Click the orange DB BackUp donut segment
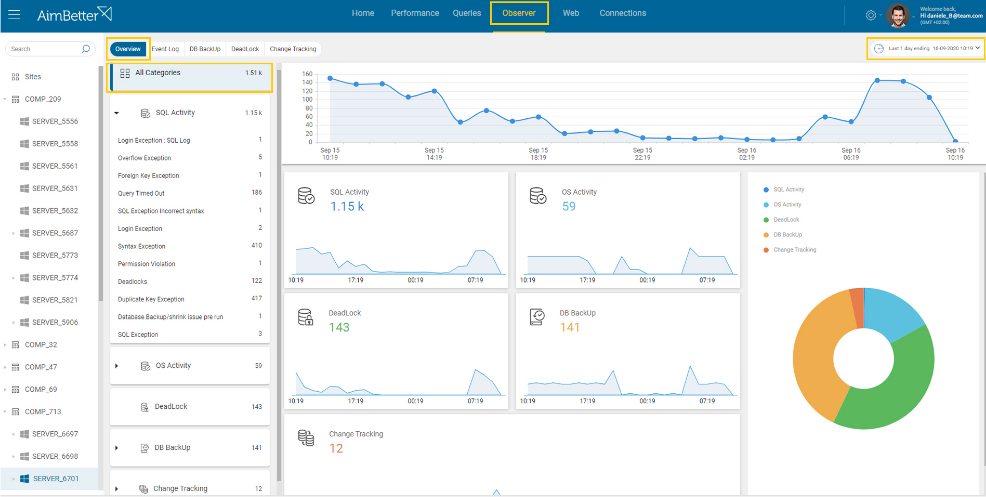Image resolution: width=986 pixels, height=497 pixels. [817, 352]
